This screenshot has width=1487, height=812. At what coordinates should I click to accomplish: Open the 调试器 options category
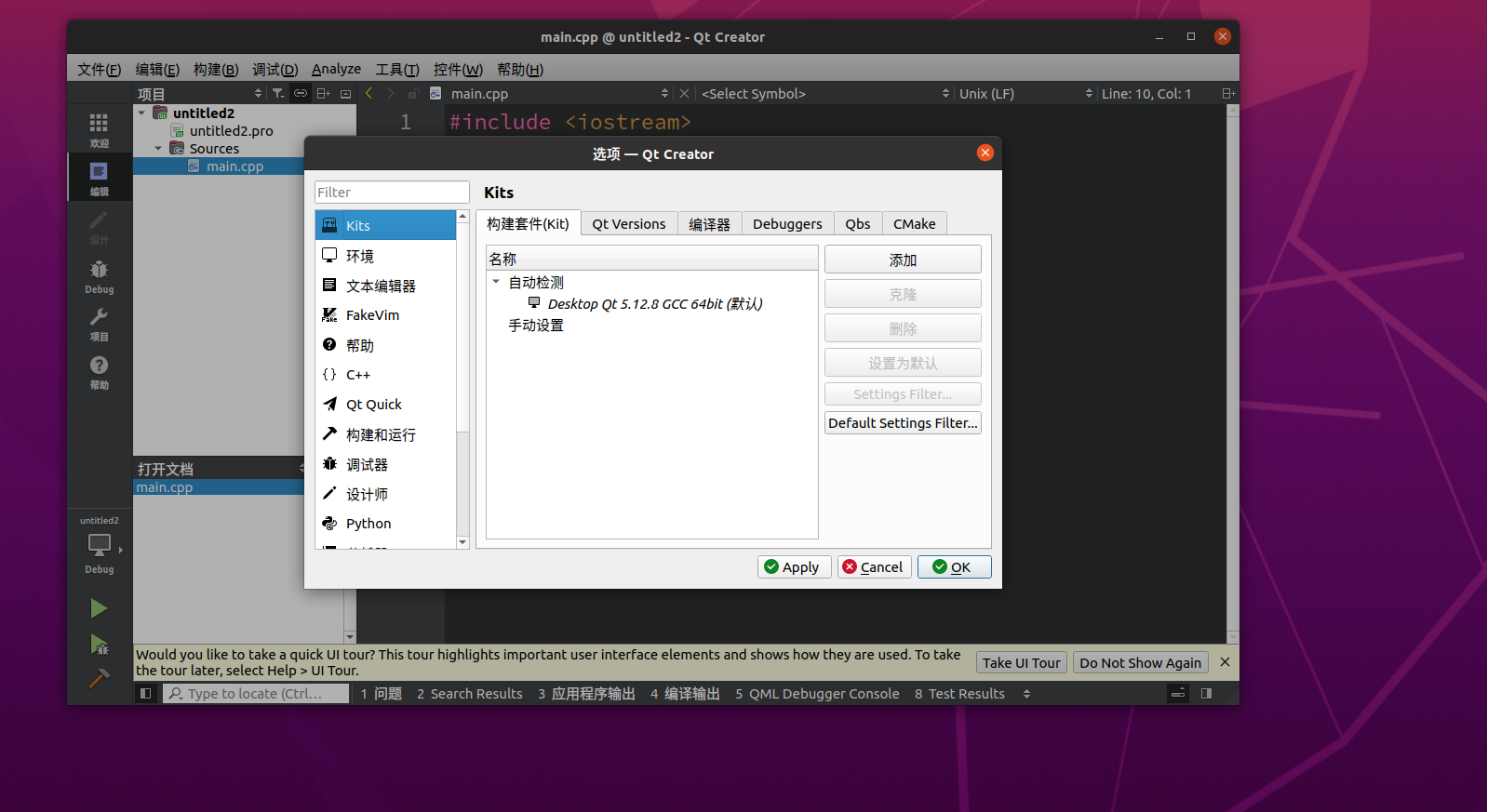pyautogui.click(x=385, y=463)
